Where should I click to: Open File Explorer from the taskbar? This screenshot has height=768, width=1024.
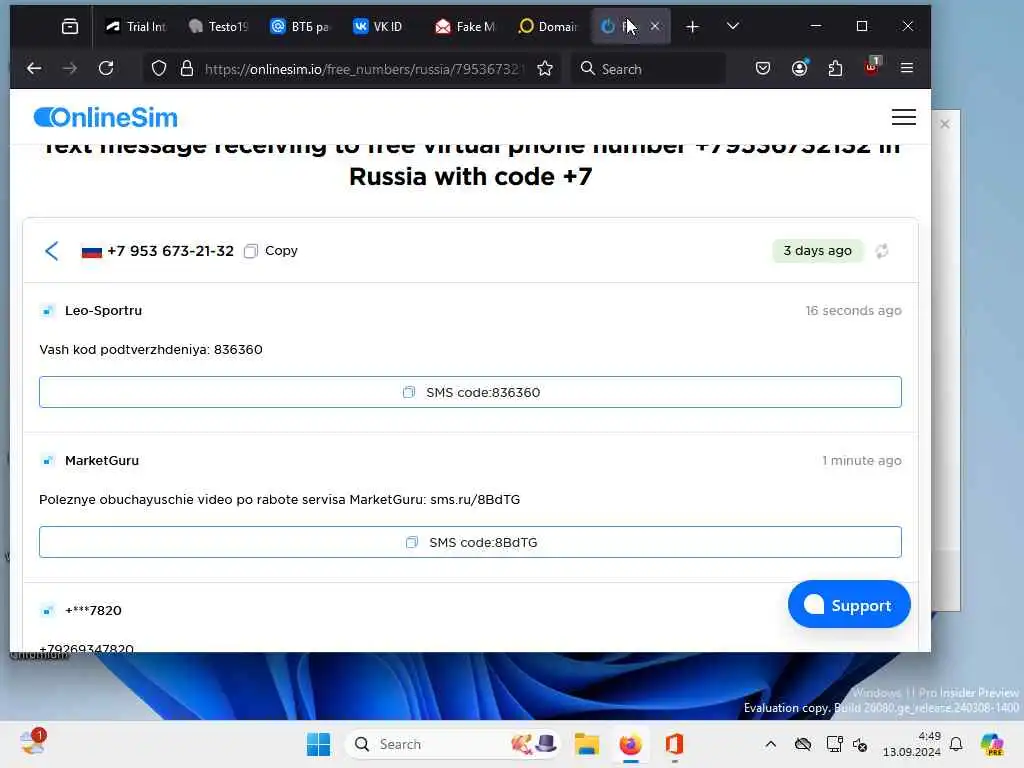[x=586, y=744]
